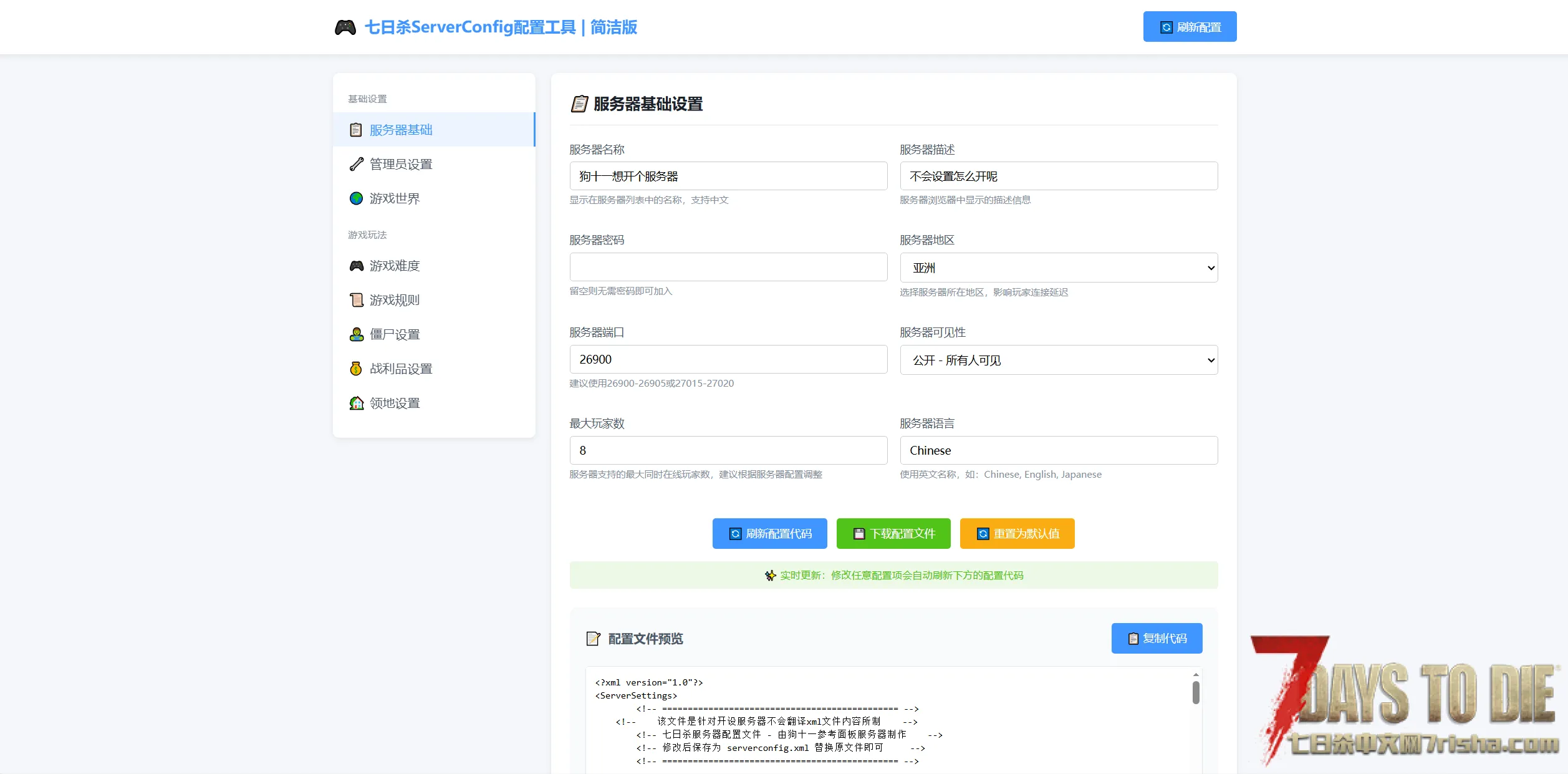Open the 游戏世界 sidebar section
This screenshot has width=1568, height=774.
tap(395, 198)
